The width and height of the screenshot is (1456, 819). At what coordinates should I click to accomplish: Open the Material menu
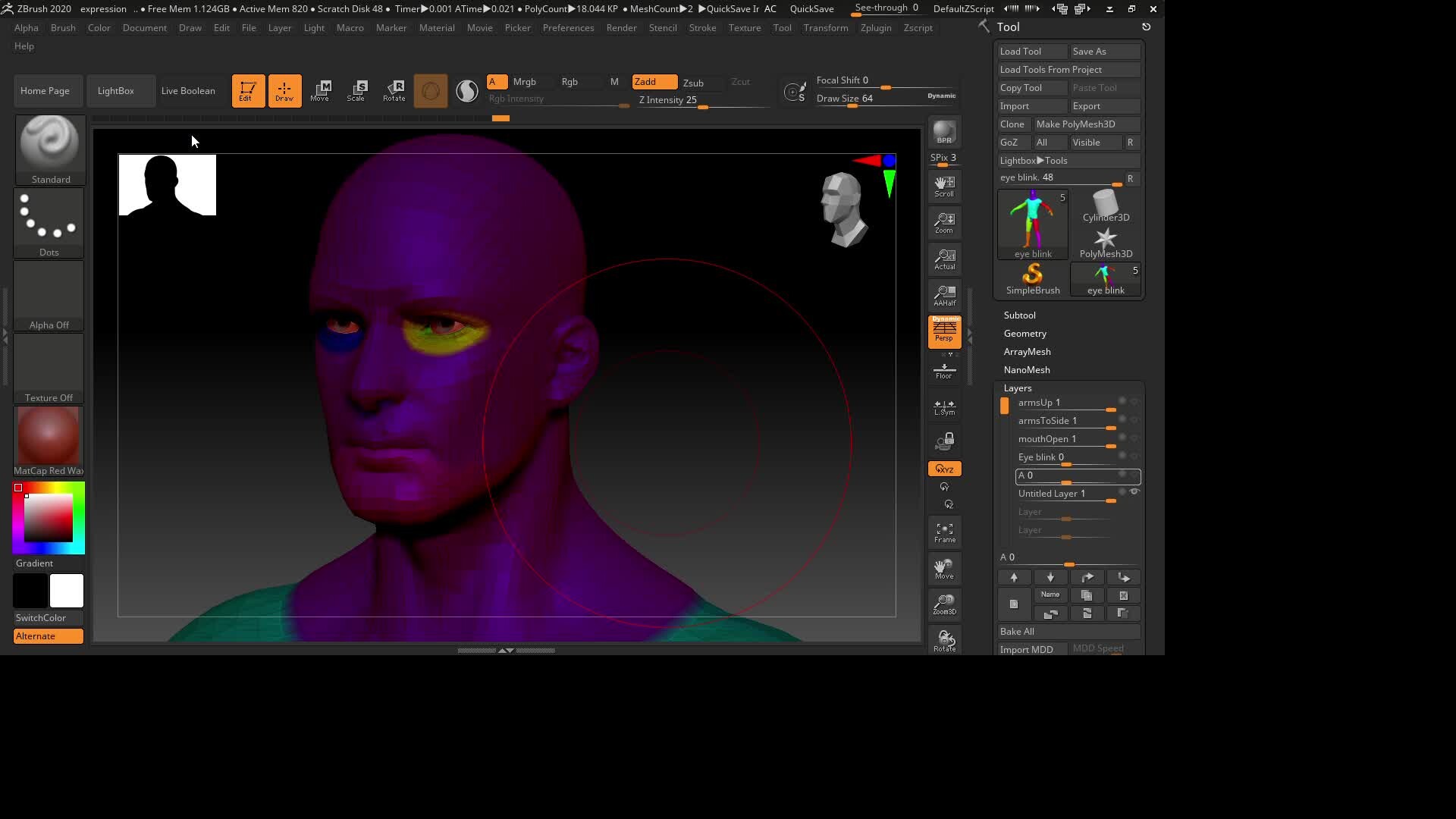coord(437,28)
